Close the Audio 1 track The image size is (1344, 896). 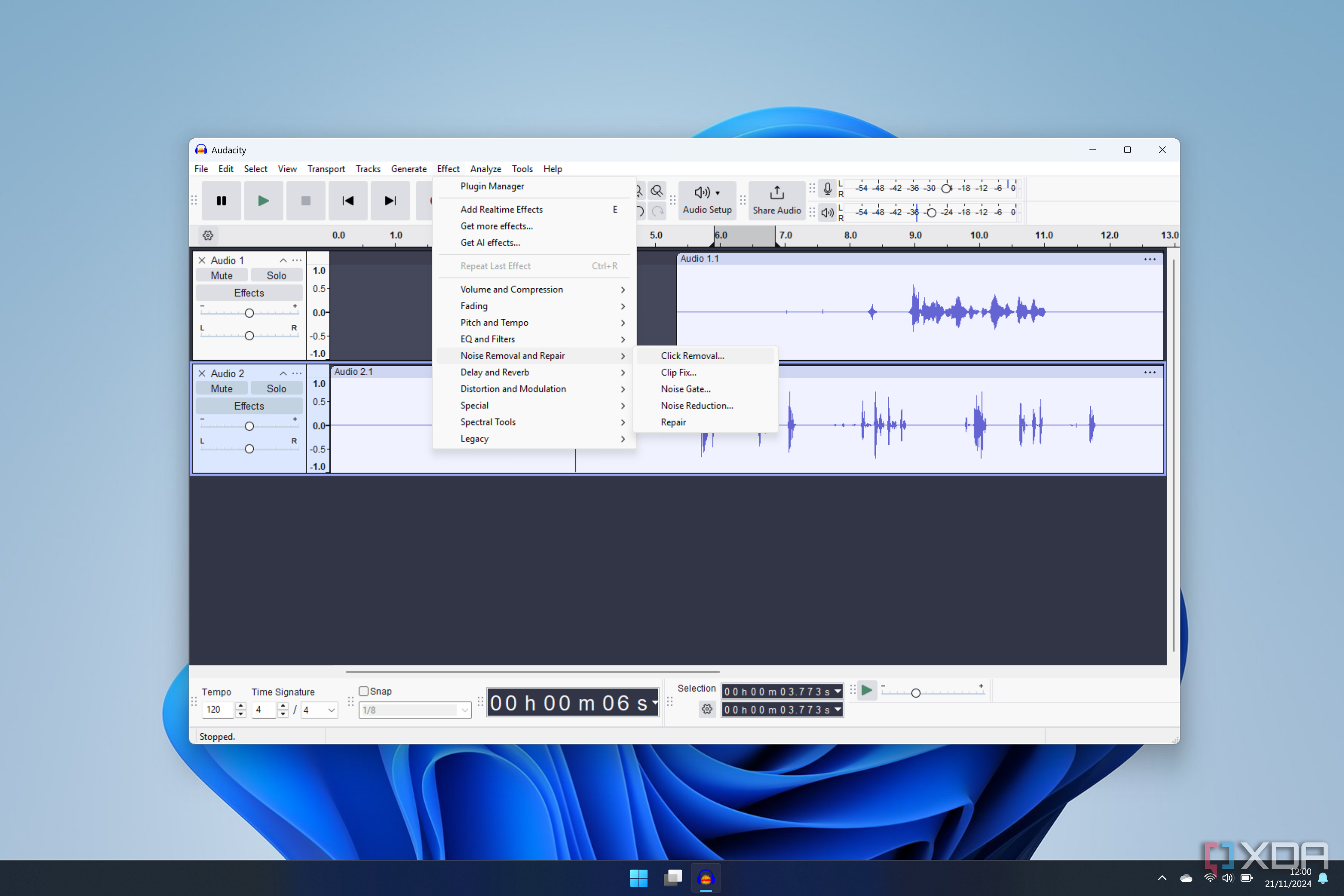202,261
